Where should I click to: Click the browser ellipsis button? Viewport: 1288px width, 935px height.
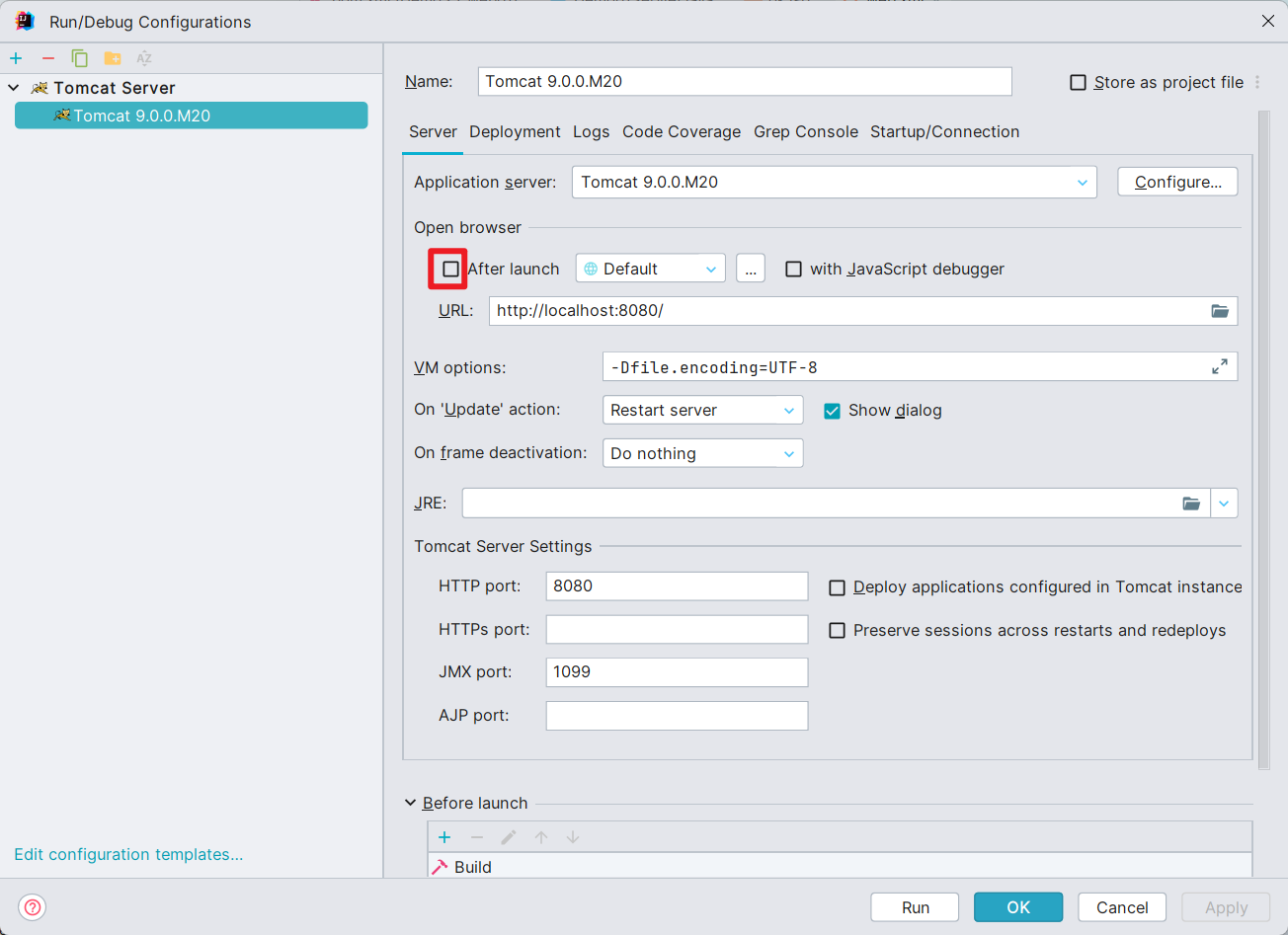(751, 269)
